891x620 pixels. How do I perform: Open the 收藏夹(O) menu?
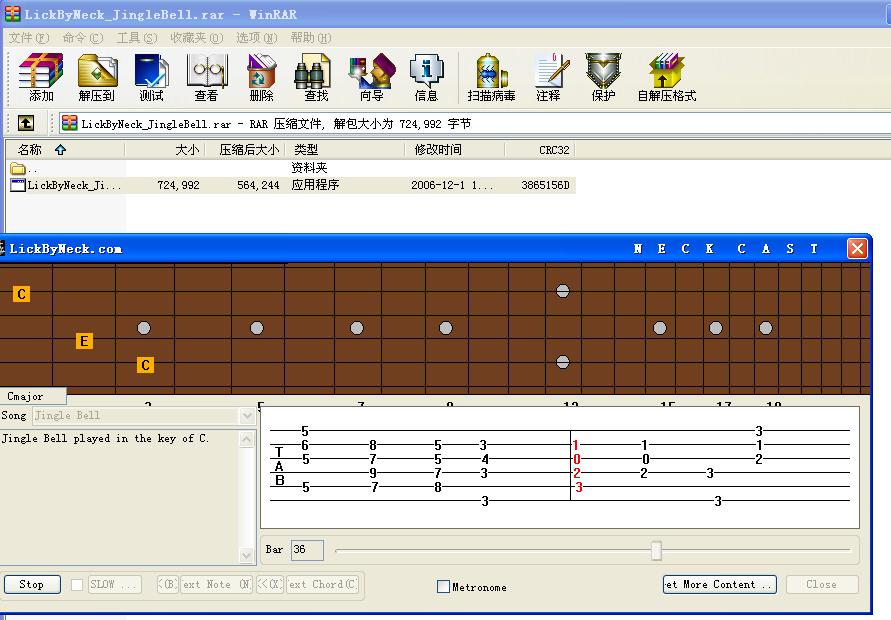coord(197,38)
